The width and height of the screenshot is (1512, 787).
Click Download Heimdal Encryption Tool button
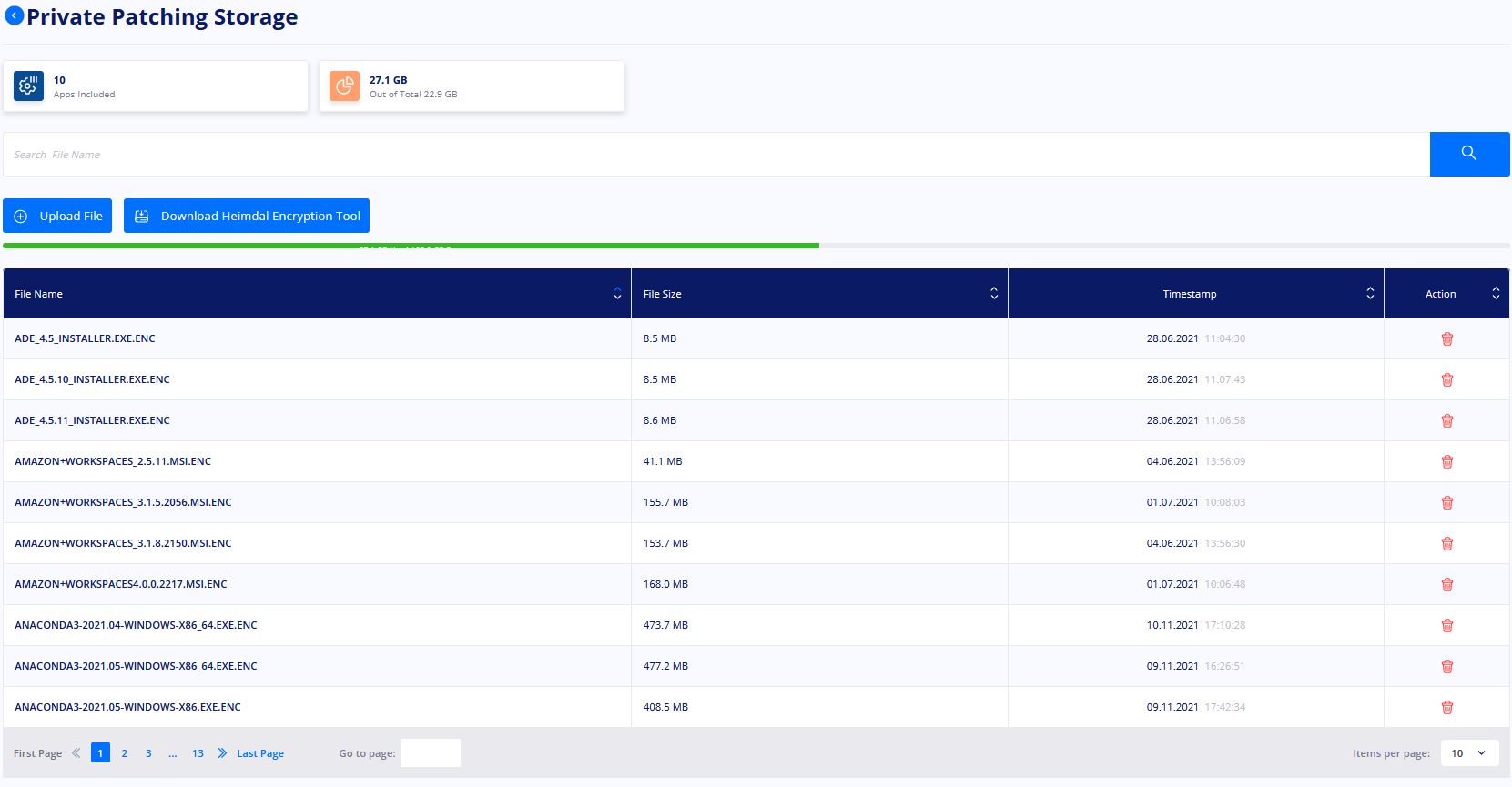[247, 216]
